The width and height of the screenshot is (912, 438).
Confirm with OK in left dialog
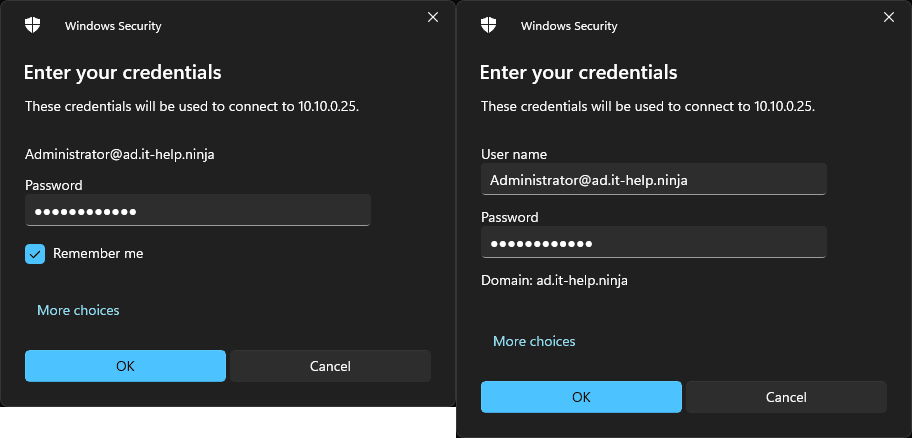tap(125, 366)
